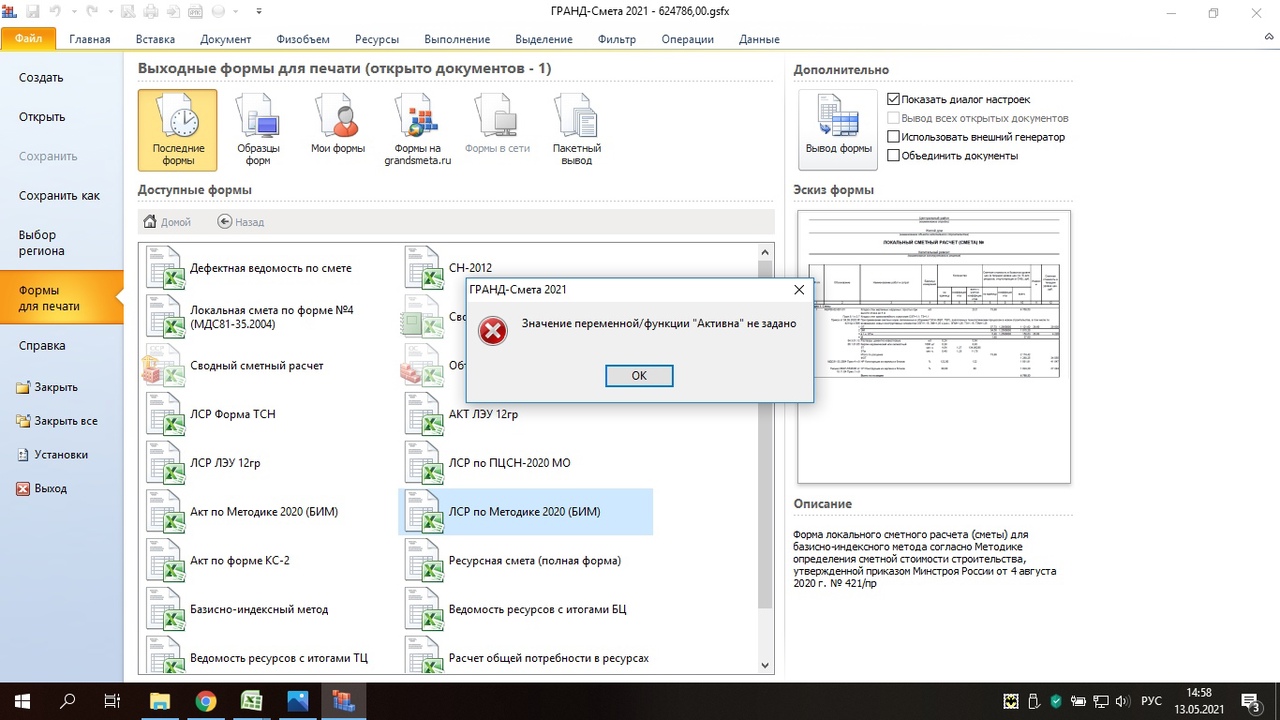The image size is (1280, 720).
Task: Click the form preview thumbnail
Action: pos(933,346)
